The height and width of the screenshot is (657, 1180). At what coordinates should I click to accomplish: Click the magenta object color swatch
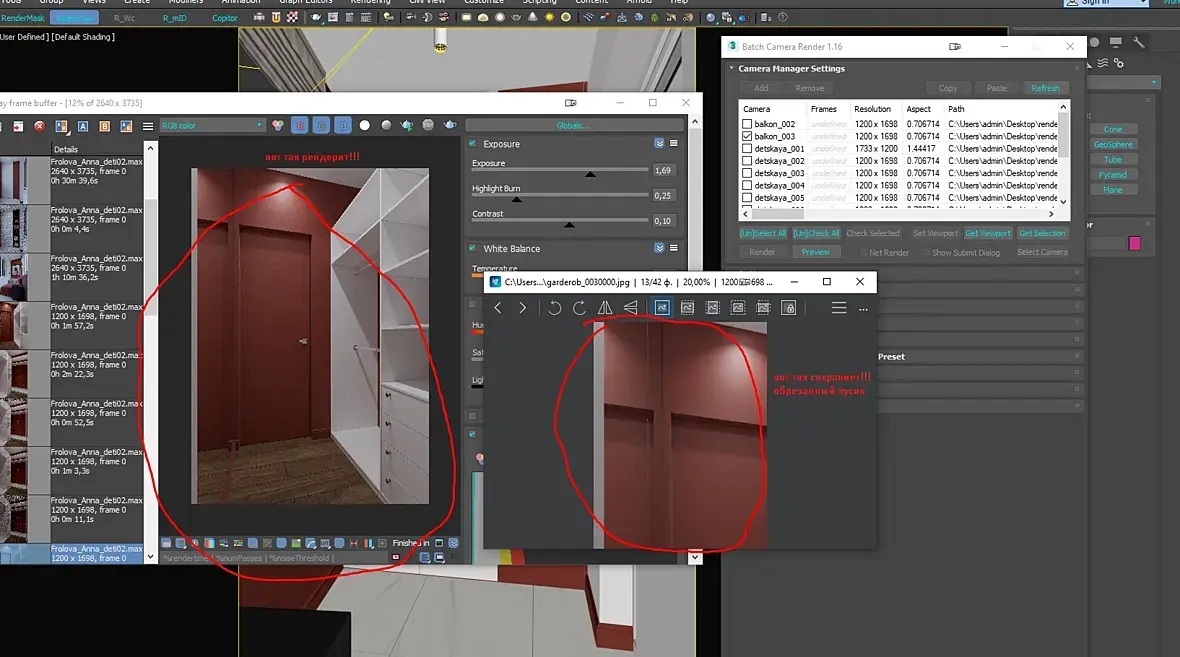pyautogui.click(x=1135, y=243)
